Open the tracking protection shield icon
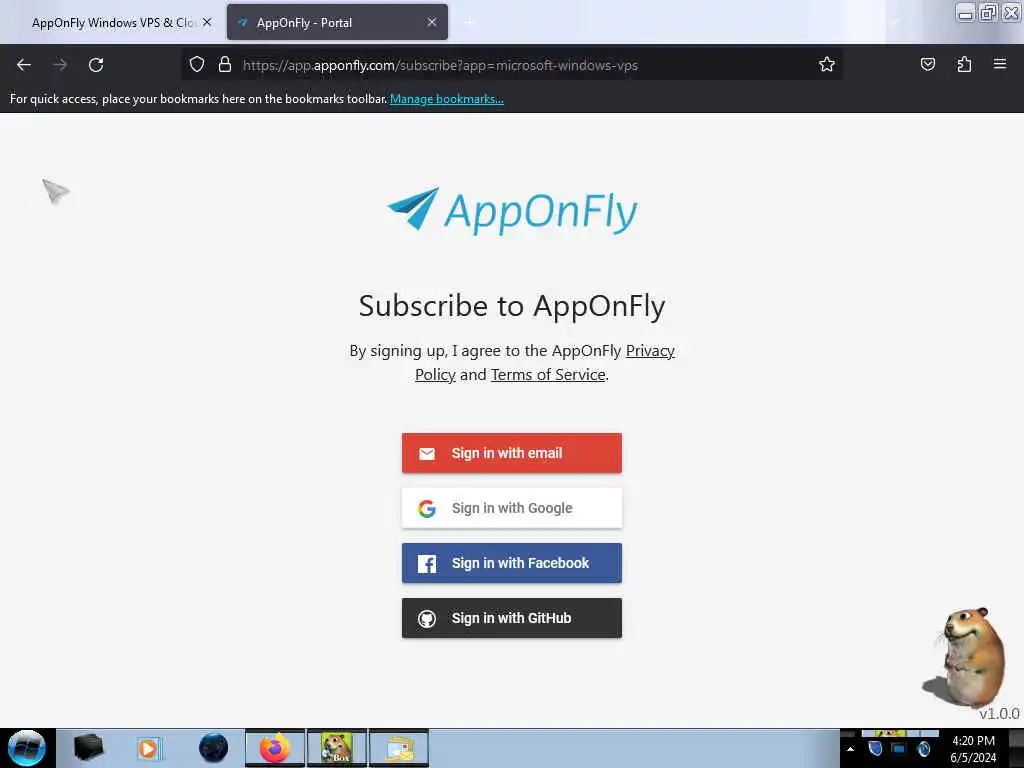This screenshot has height=768, width=1024. 197,65
